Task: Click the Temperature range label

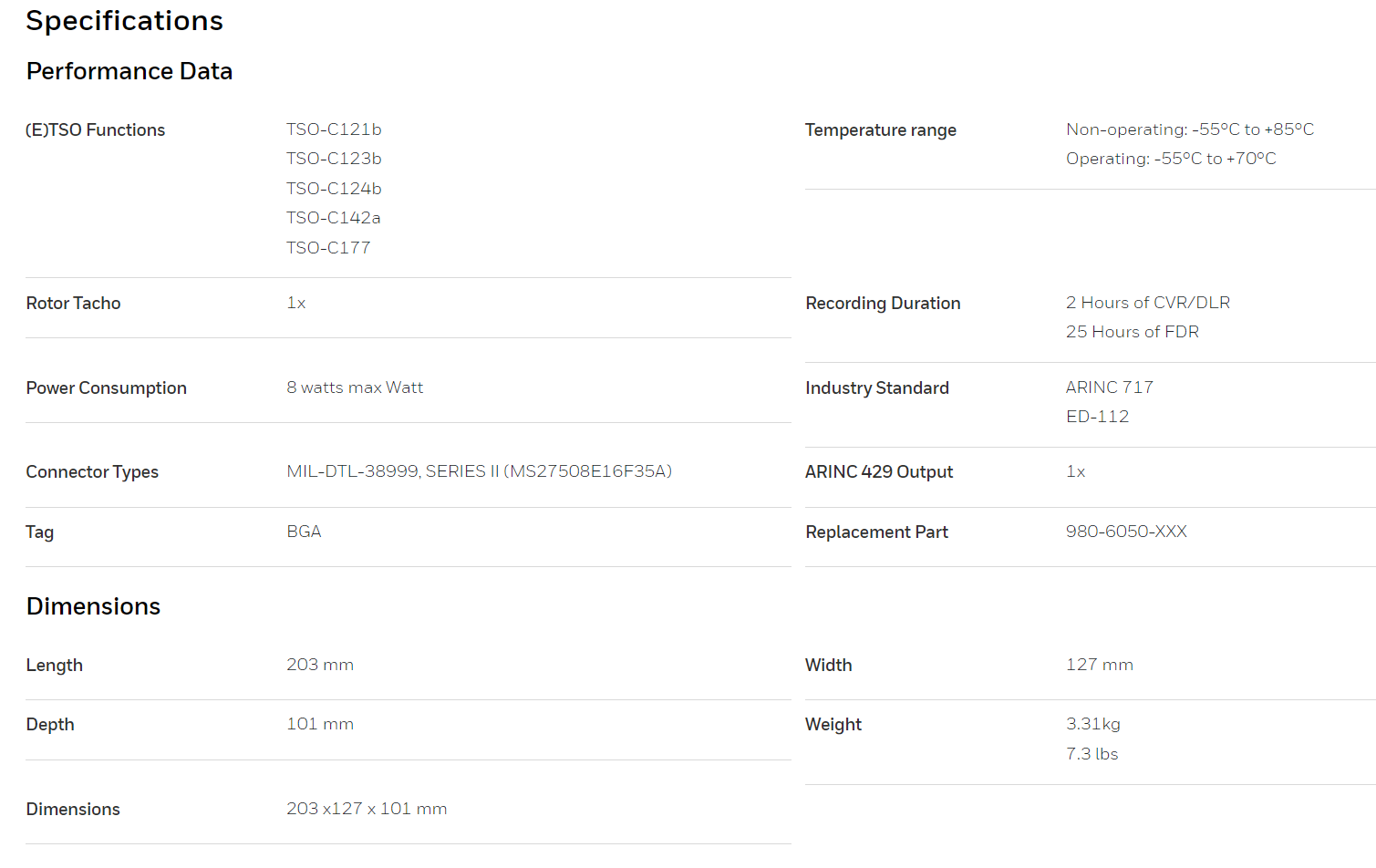Action: coord(880,130)
